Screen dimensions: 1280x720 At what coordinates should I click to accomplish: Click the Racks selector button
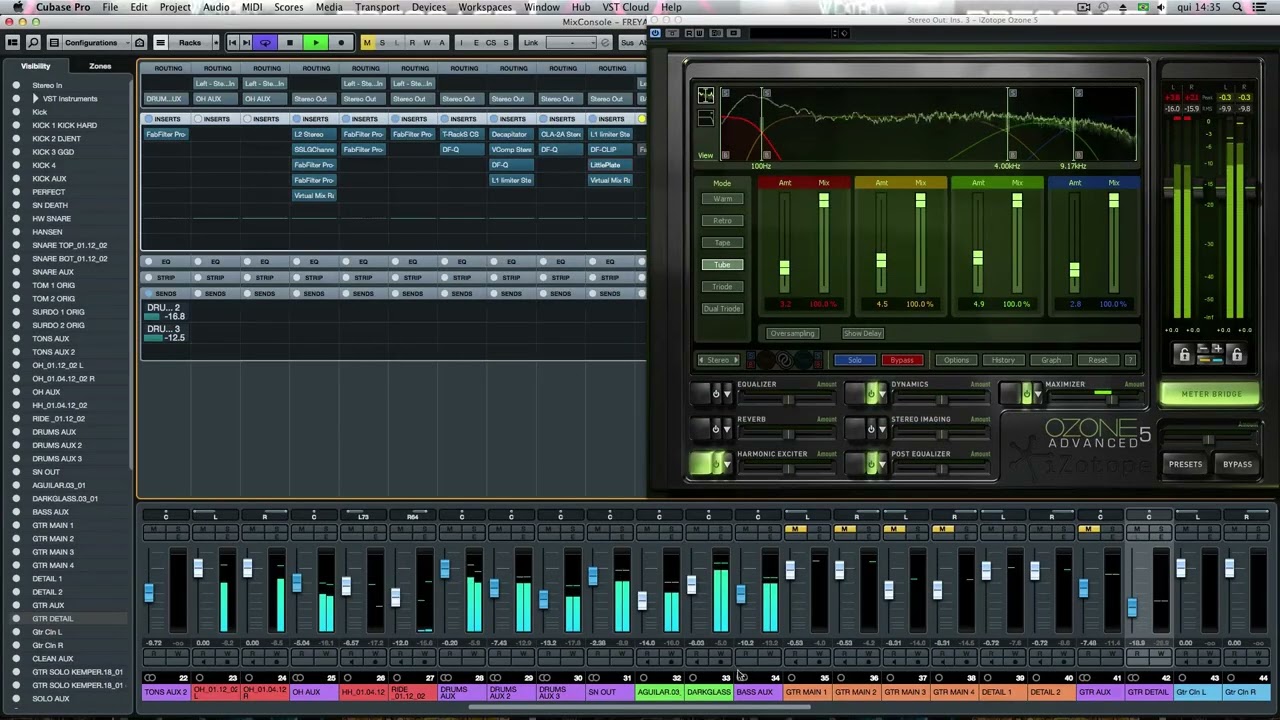pyautogui.click(x=189, y=43)
